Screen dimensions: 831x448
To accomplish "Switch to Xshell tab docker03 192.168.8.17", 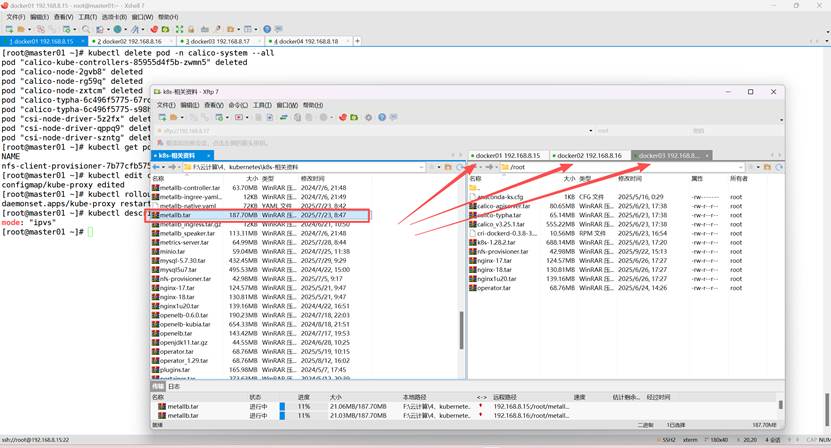I will pos(218,41).
